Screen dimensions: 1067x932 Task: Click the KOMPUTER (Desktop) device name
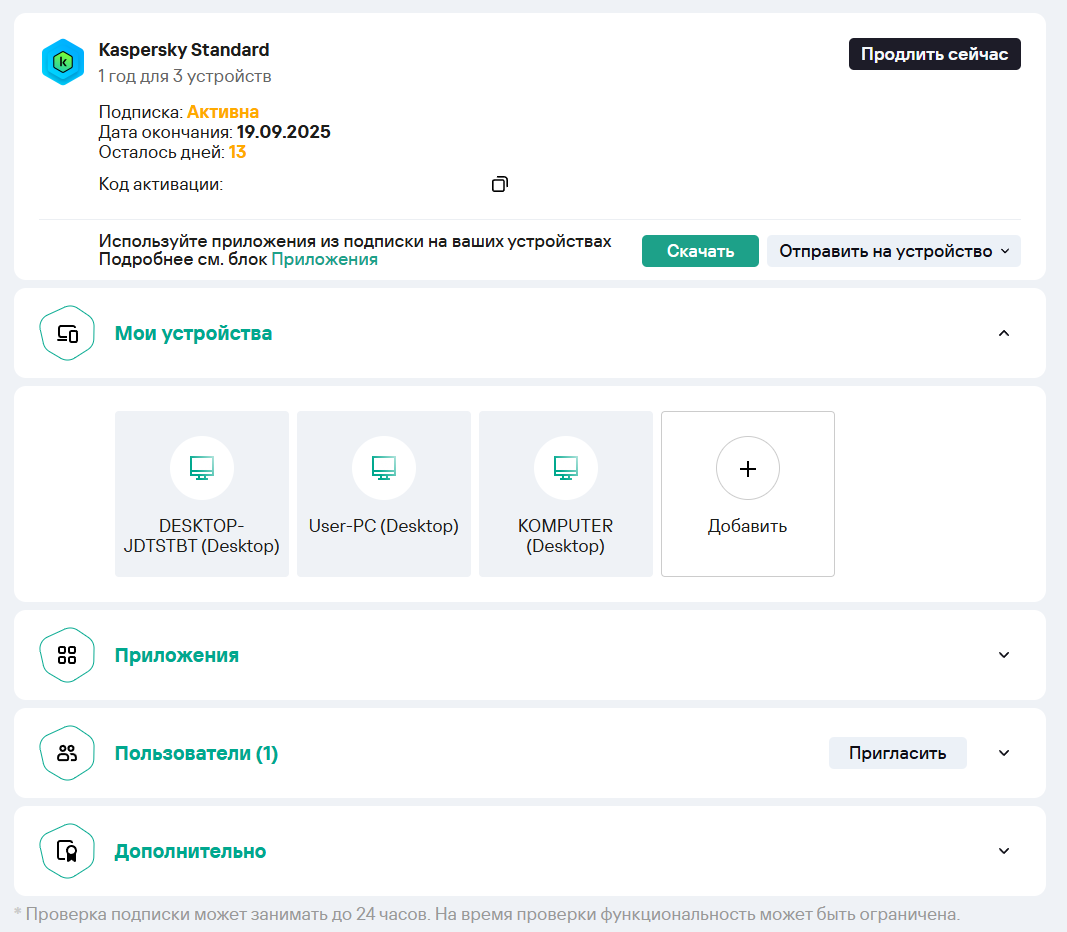click(x=565, y=536)
